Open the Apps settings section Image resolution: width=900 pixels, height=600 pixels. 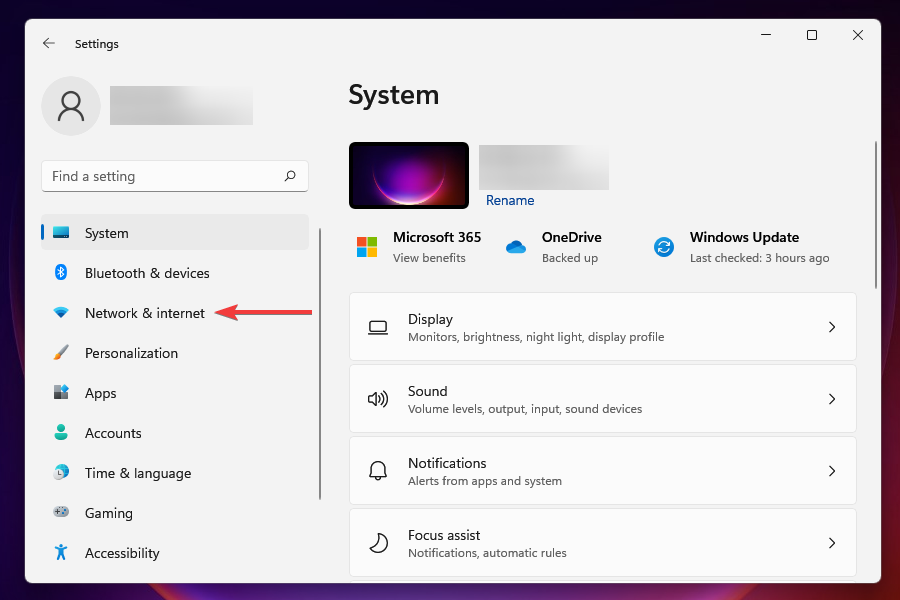[175, 393]
